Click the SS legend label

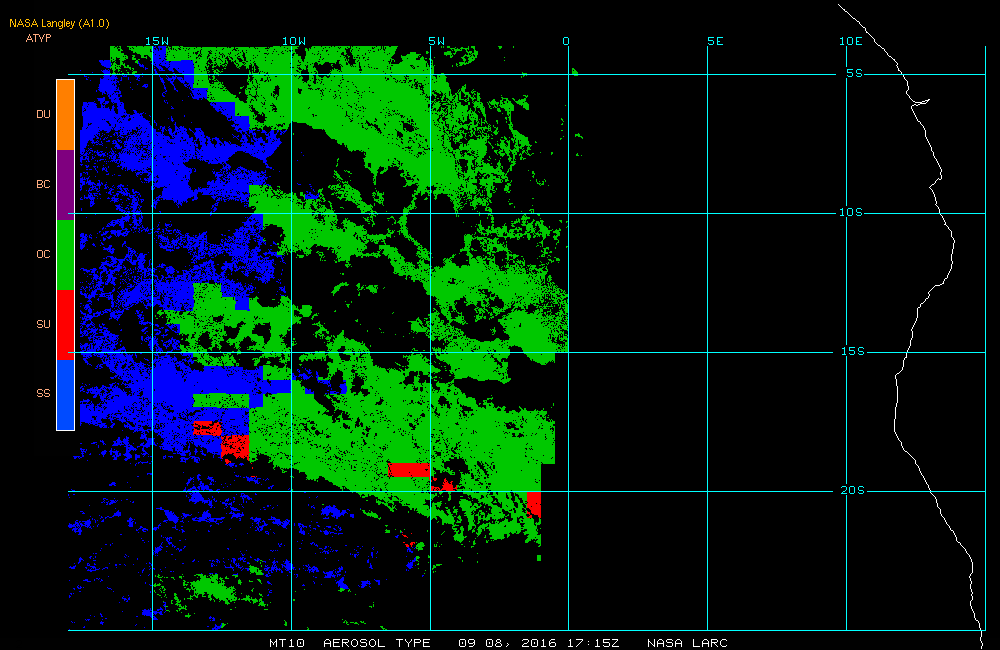[43, 393]
